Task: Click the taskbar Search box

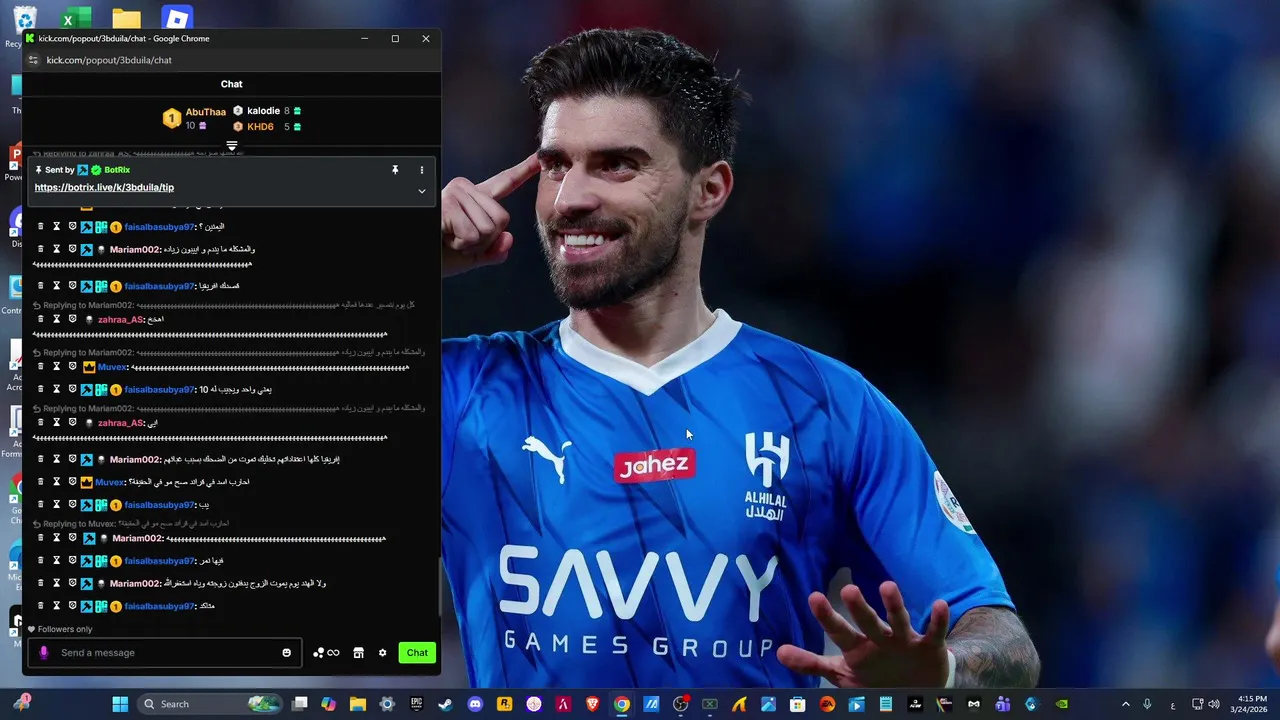Action: point(208,704)
